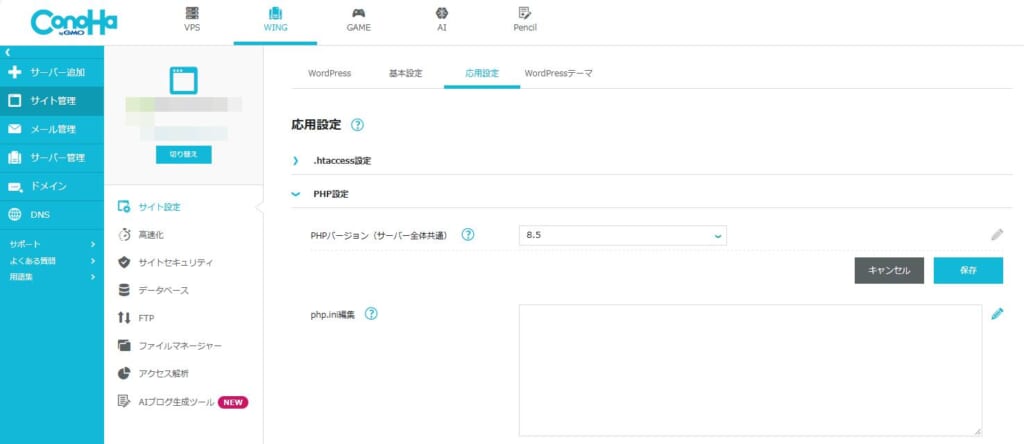Open help for 応用設定 heading

coord(357,125)
